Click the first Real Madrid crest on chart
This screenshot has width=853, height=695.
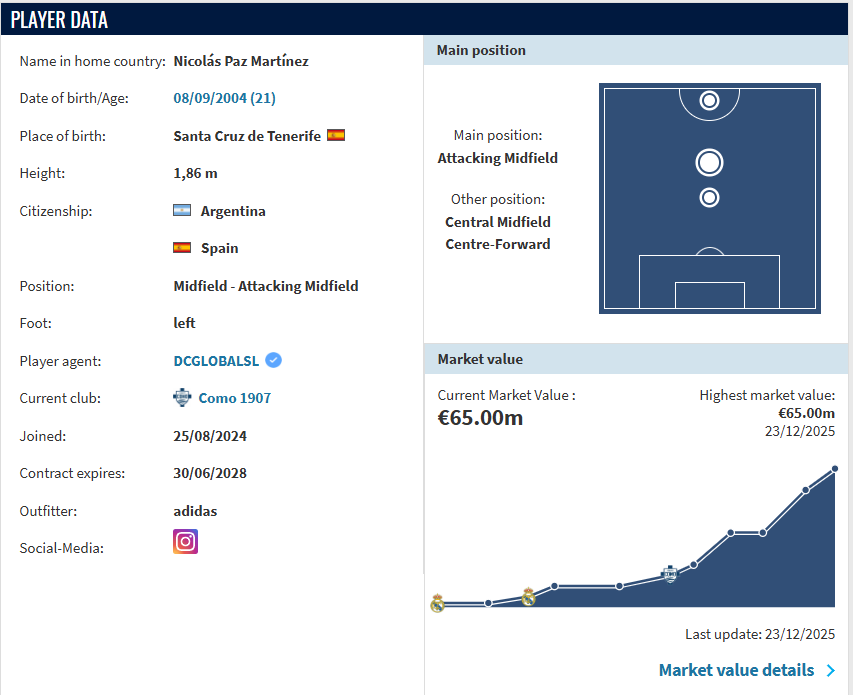point(437,603)
